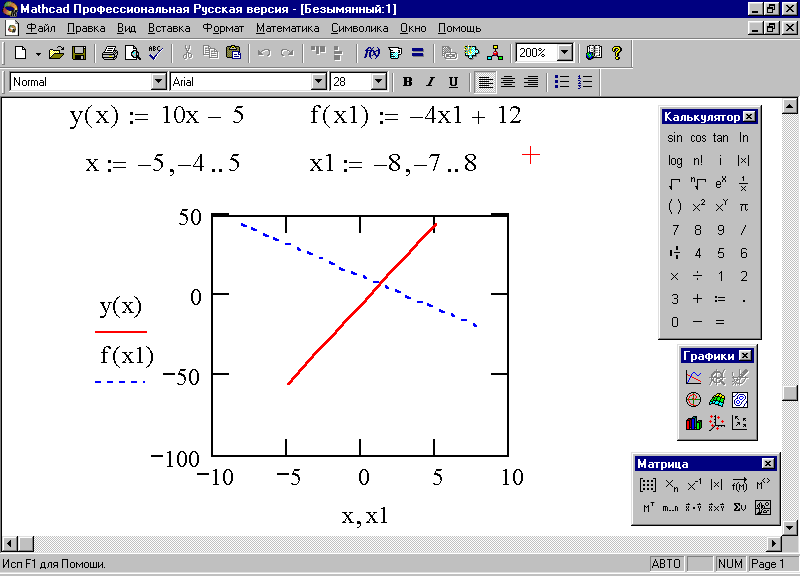This screenshot has width=800, height=576.
Task: Click the matrix transpose M^T icon
Action: [x=647, y=508]
